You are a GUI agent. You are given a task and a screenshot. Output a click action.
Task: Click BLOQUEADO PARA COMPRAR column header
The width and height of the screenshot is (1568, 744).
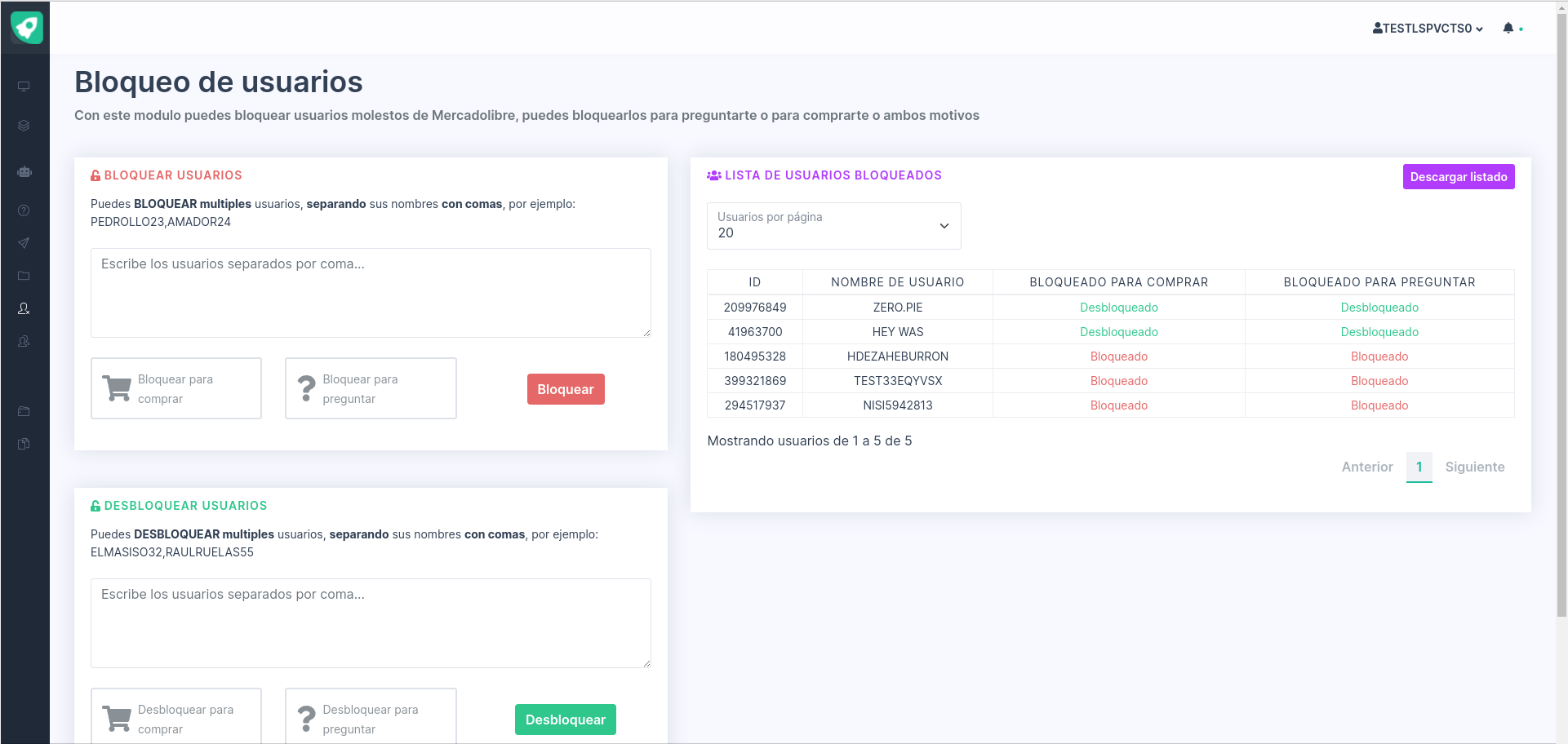(x=1119, y=282)
